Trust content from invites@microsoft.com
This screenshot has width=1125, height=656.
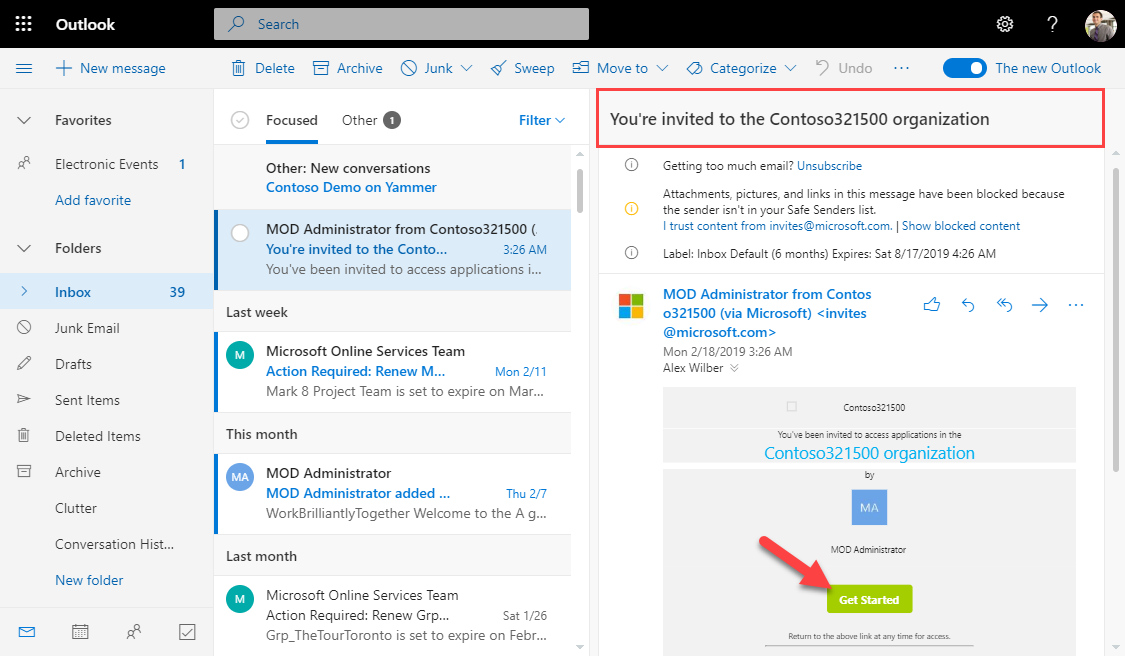pos(778,226)
